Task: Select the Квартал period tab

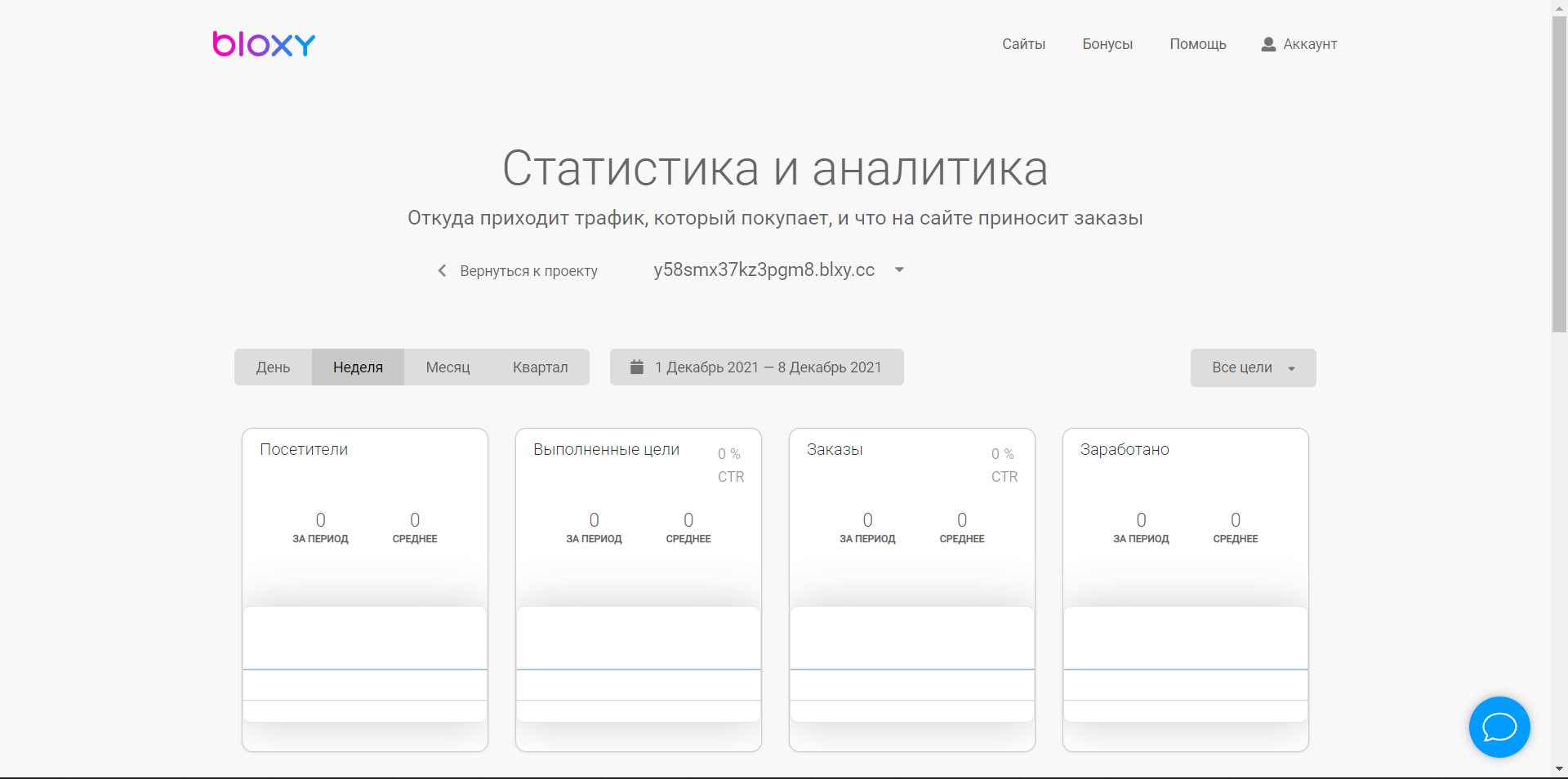Action: tap(540, 367)
